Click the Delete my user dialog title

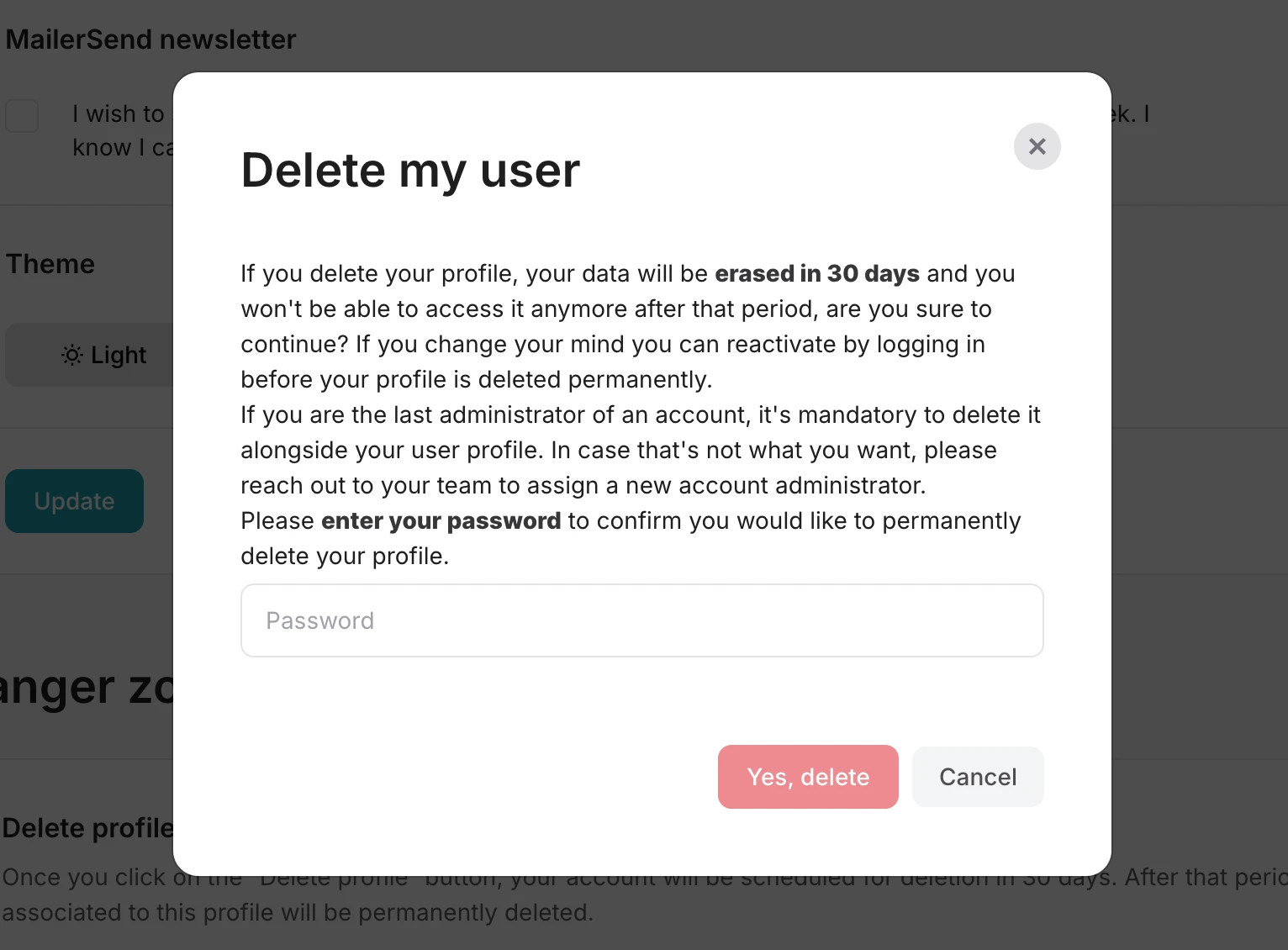(410, 171)
